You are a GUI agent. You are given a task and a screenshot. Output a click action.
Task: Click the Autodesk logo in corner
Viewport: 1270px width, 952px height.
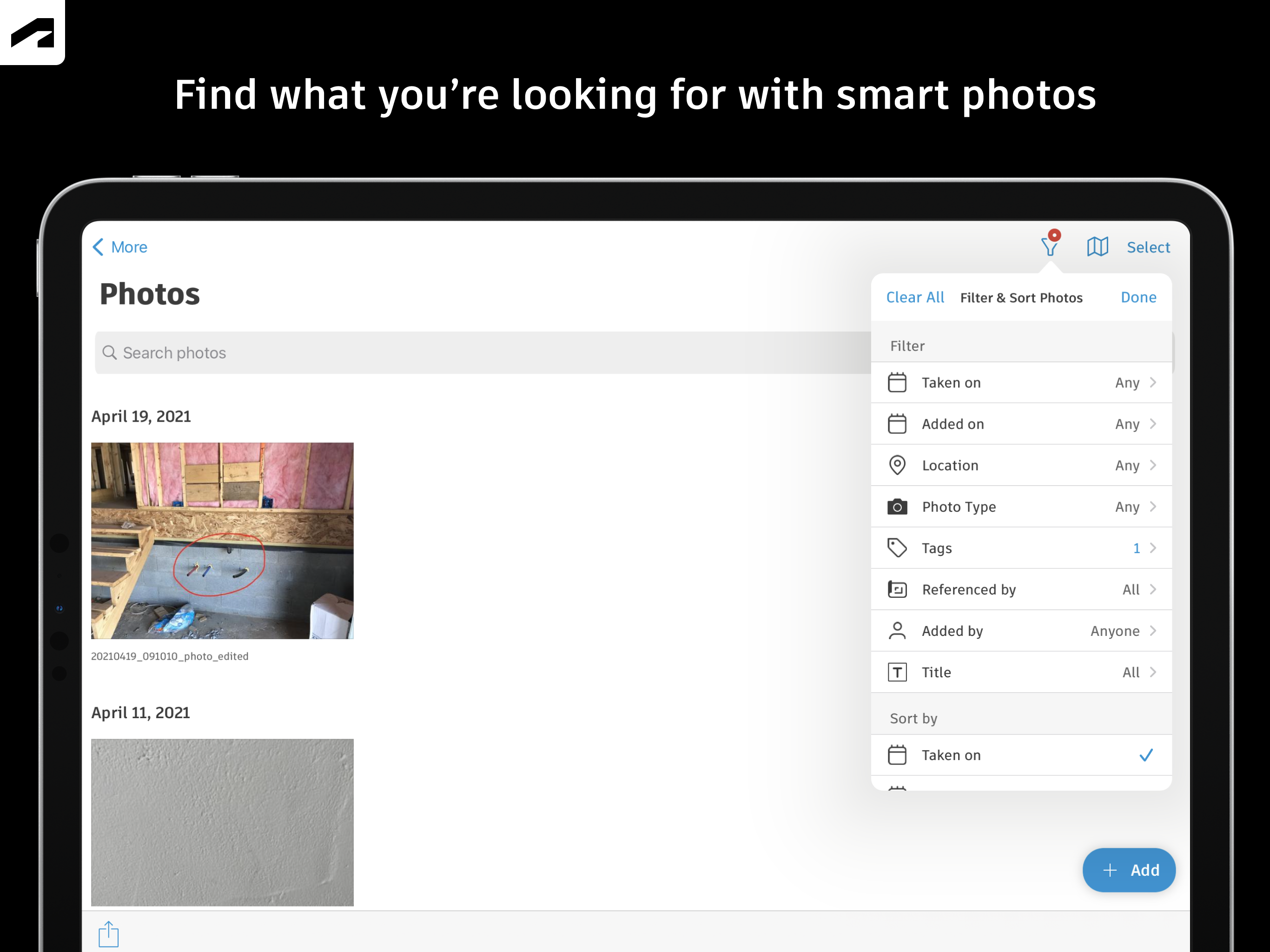[32, 32]
